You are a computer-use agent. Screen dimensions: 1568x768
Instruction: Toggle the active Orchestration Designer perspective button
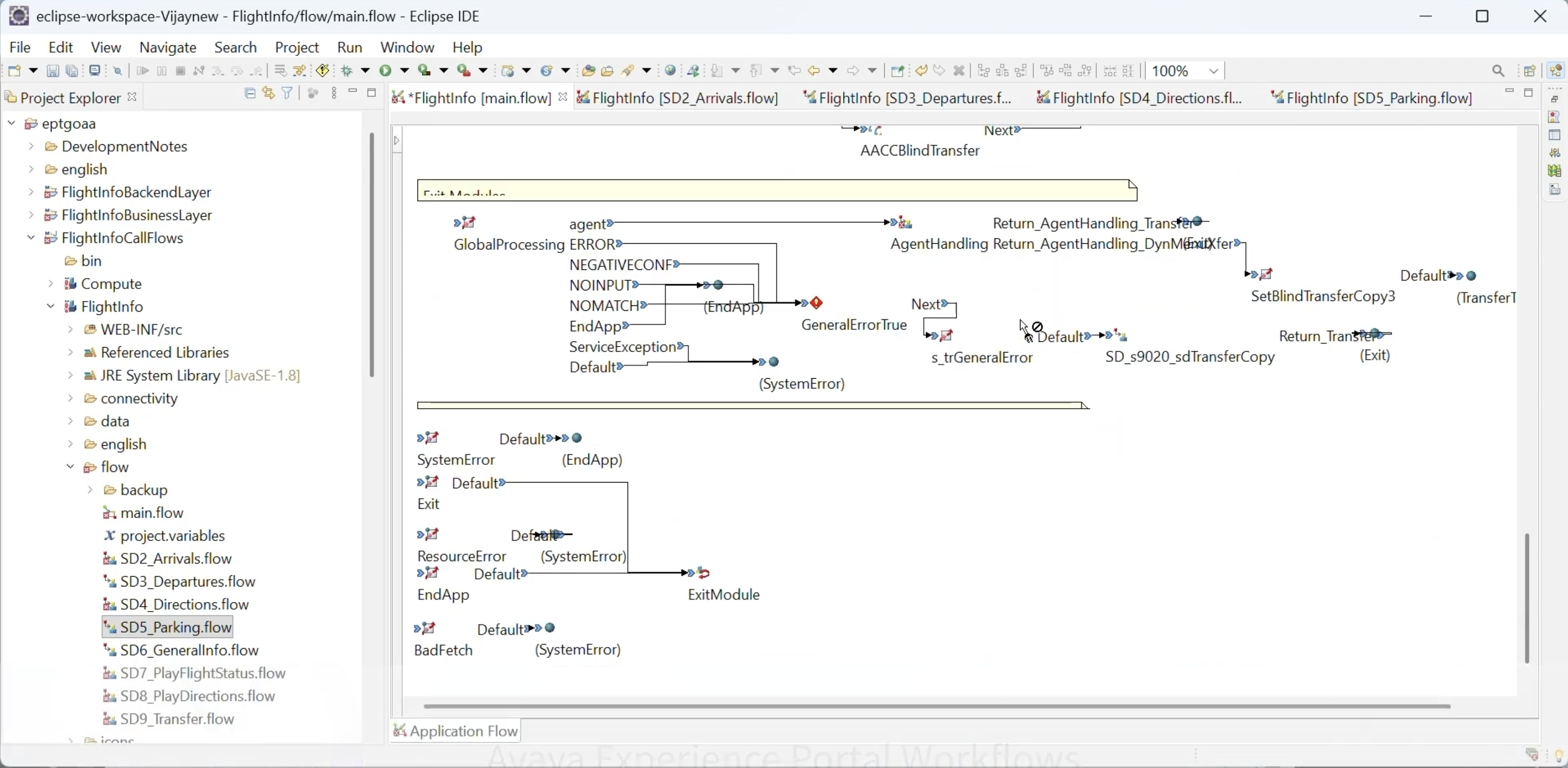tap(1556, 71)
